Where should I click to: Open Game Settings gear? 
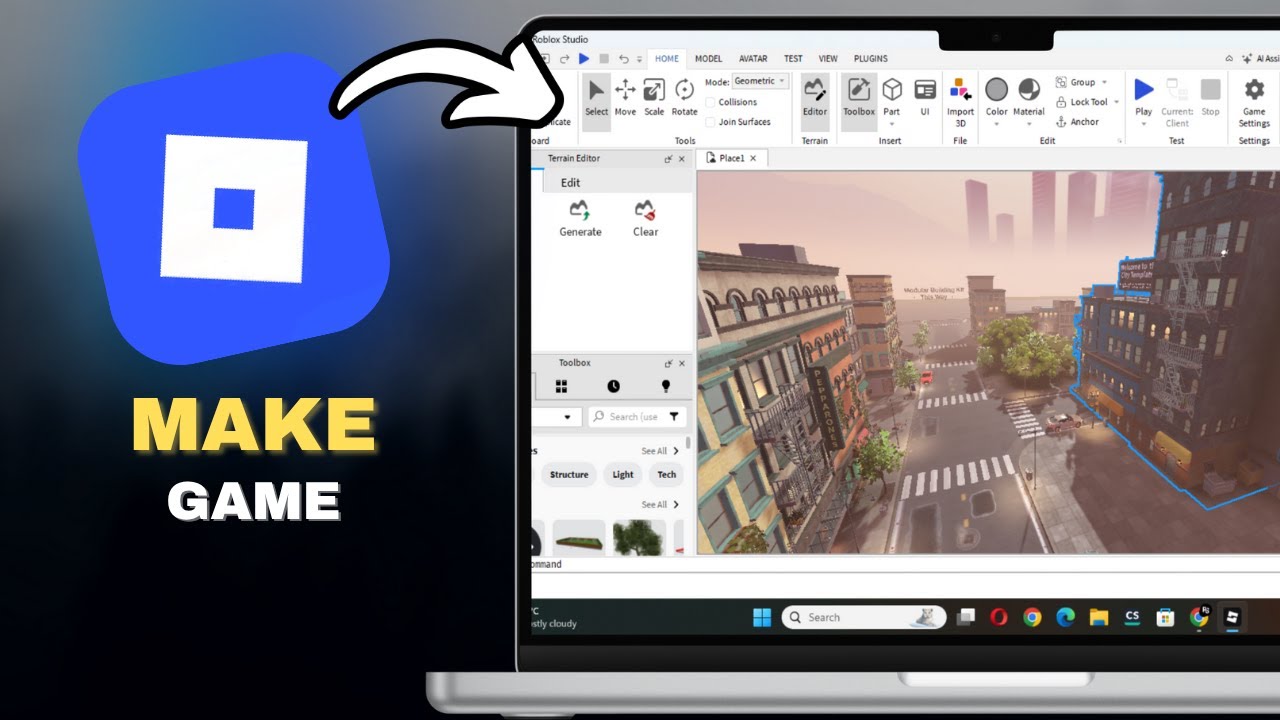point(1254,102)
